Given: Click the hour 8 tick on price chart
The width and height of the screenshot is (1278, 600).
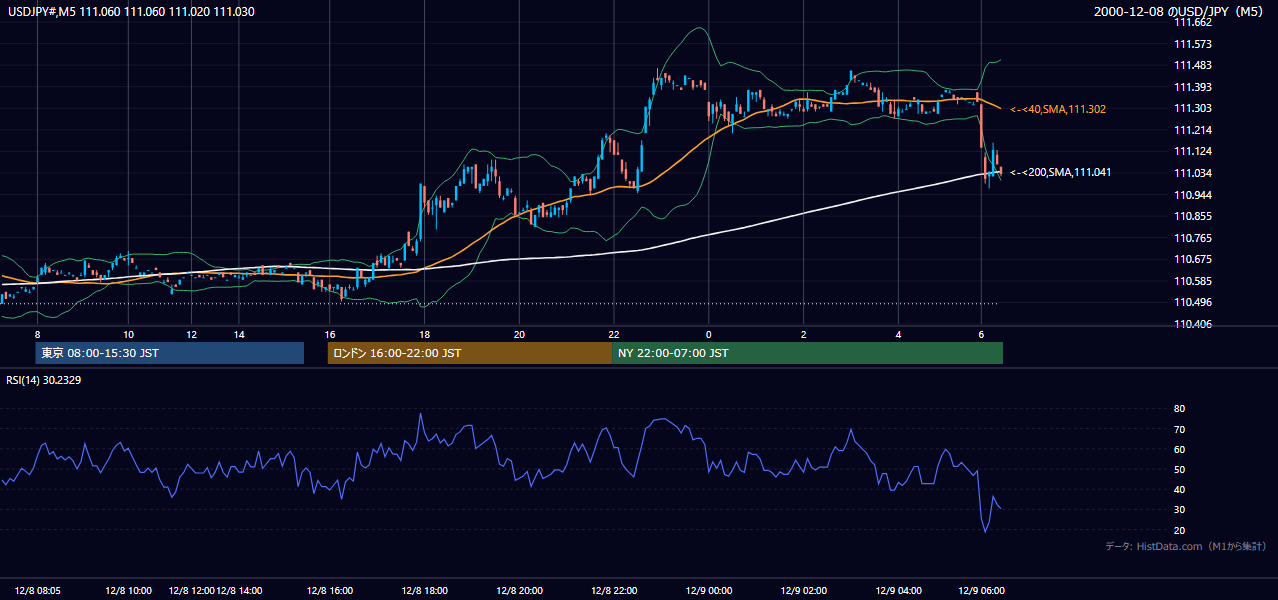Looking at the screenshot, I should click(37, 334).
